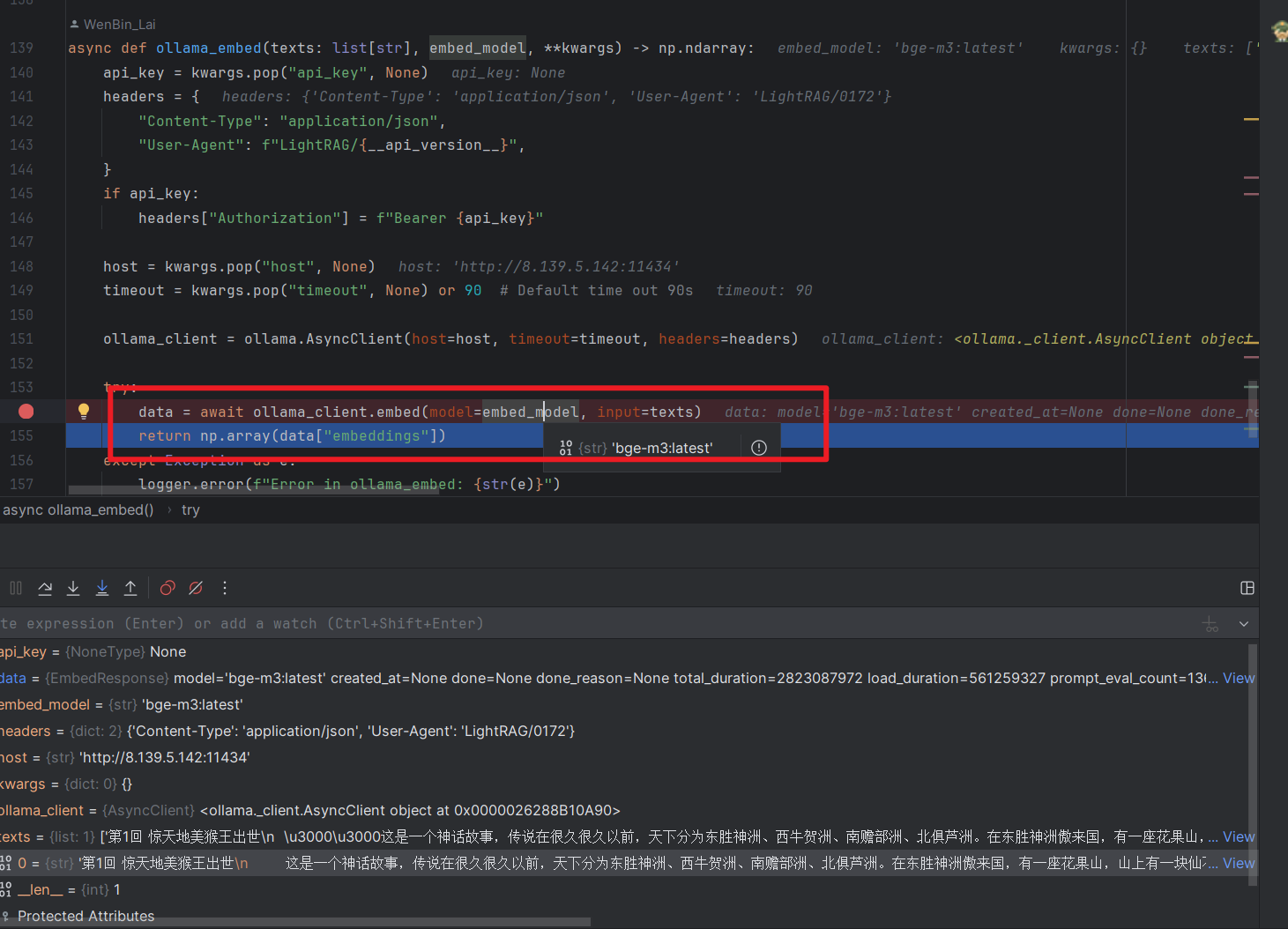Click info icon in value tooltip

pos(758,448)
